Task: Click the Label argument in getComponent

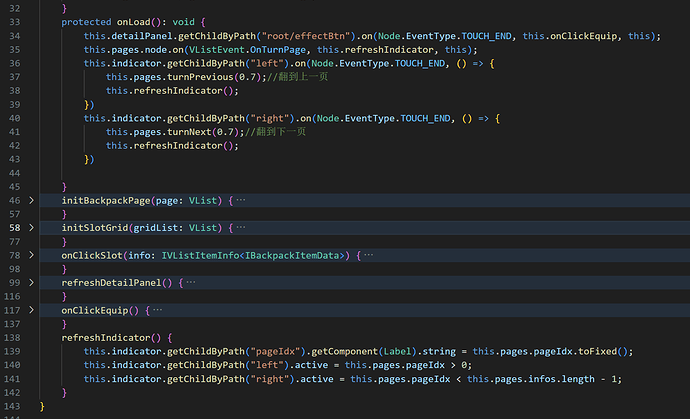Action: pyautogui.click(x=397, y=351)
